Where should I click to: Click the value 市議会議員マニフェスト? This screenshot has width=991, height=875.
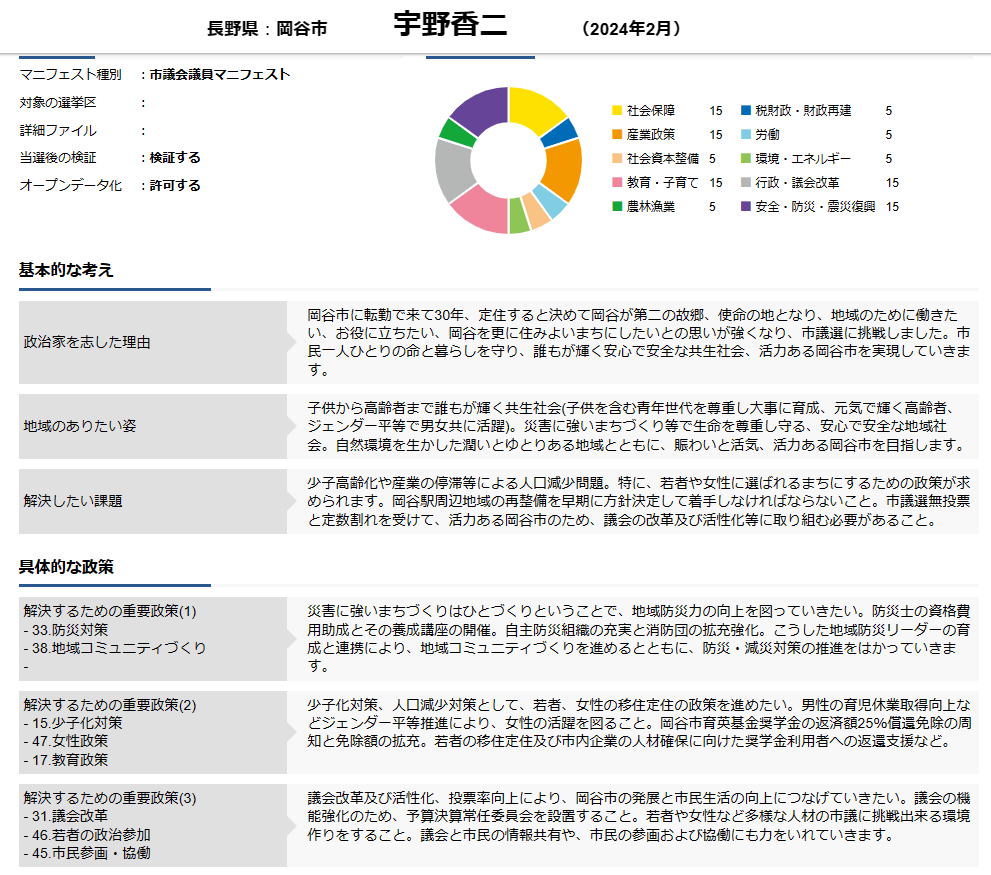point(220,75)
